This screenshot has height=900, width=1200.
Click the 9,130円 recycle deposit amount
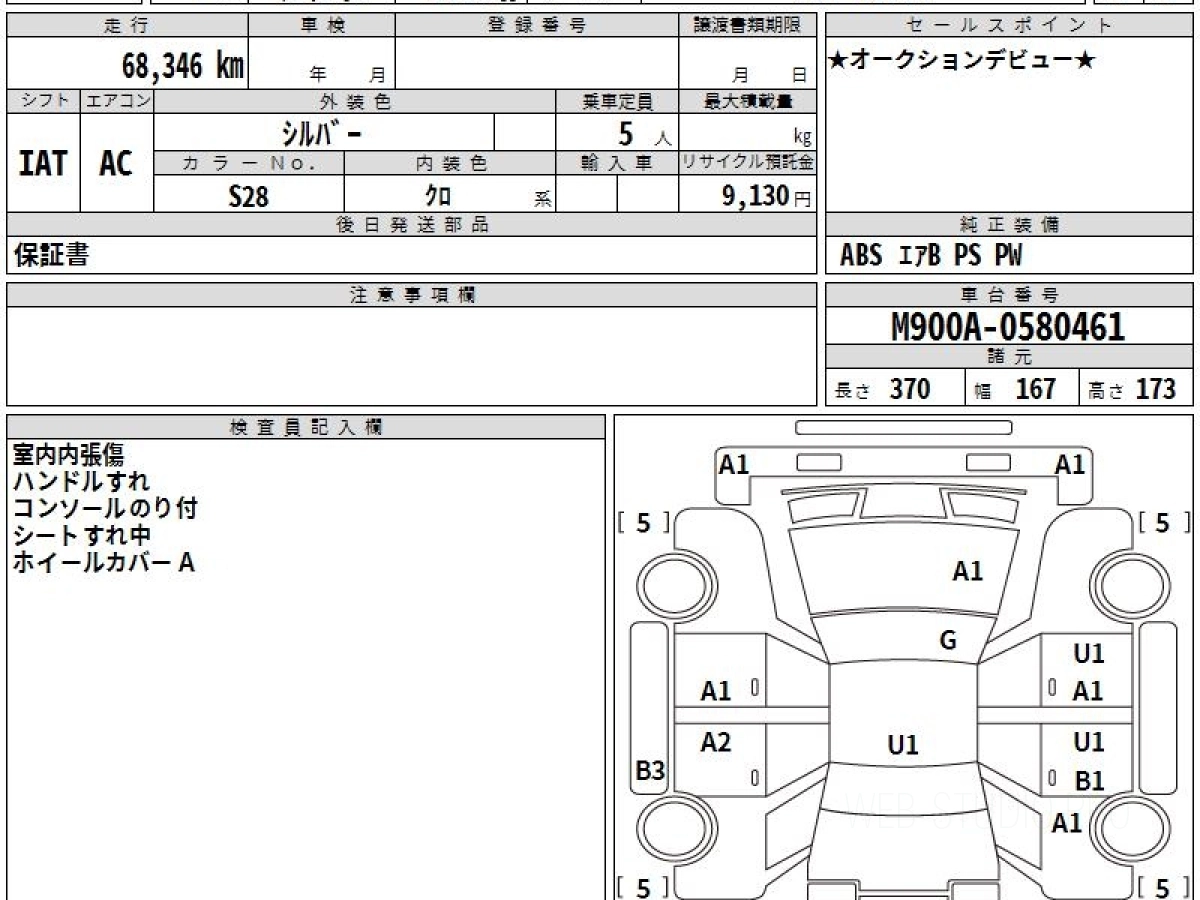pos(766,195)
